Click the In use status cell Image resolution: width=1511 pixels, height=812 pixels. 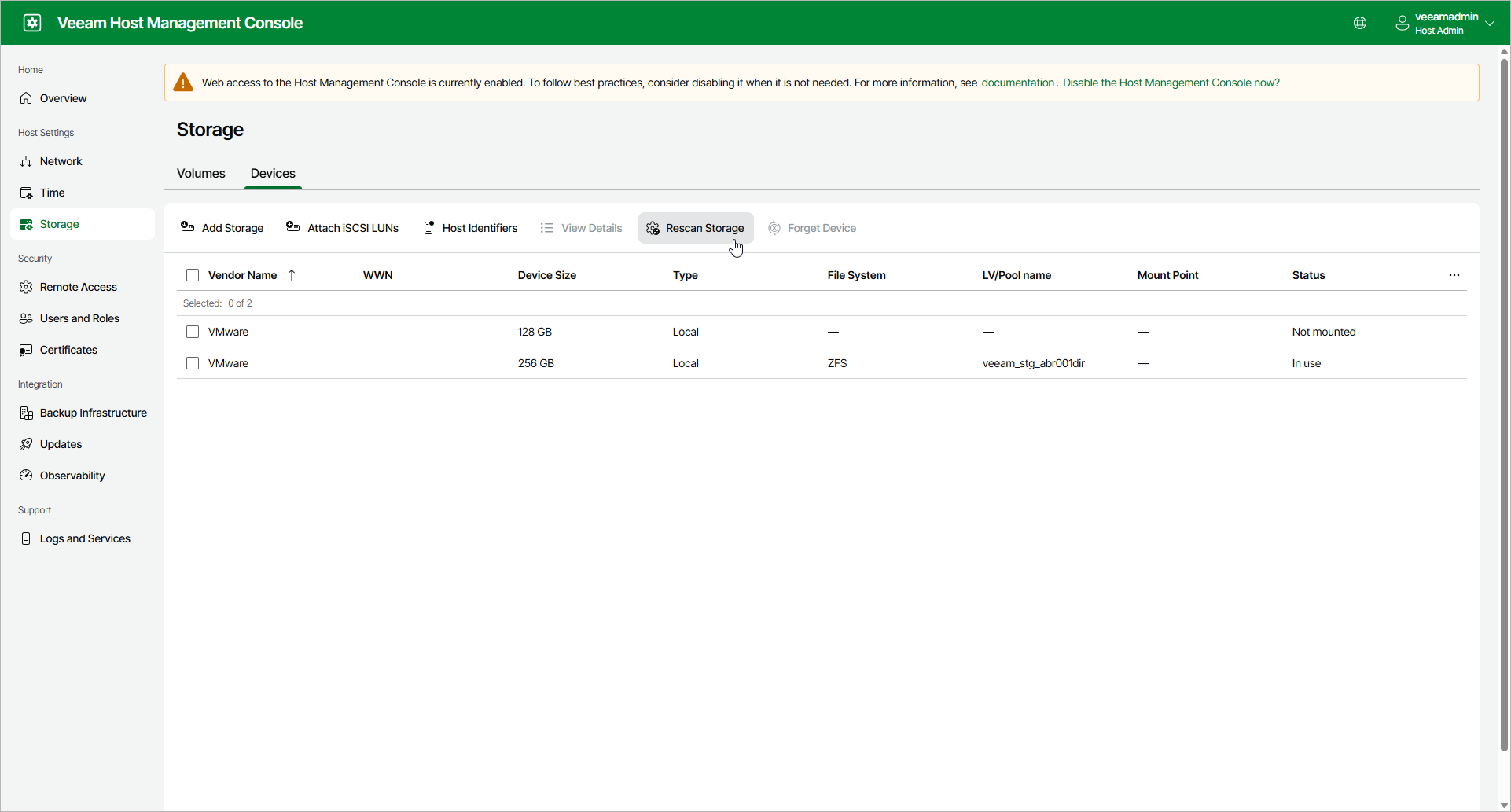1307,363
